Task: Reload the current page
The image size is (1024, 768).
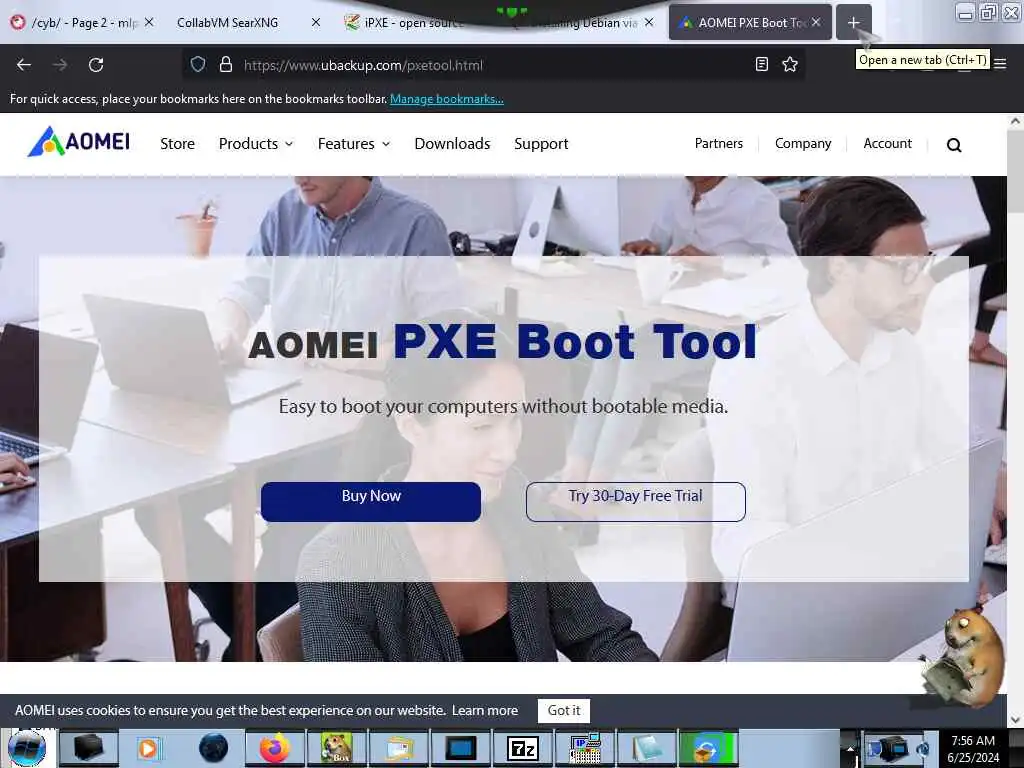Action: coord(96,65)
